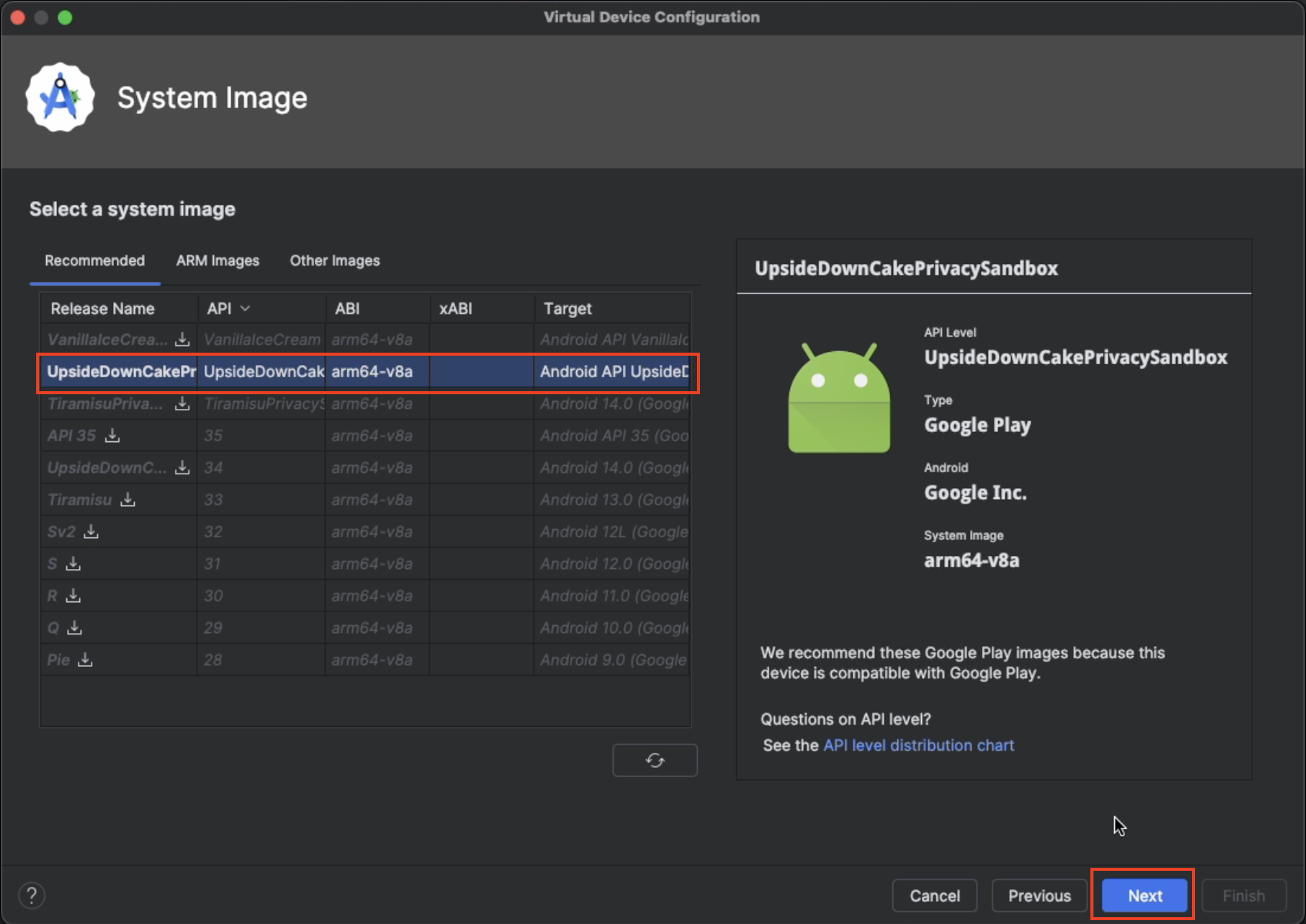Viewport: 1306px width, 924px height.
Task: Select the UpsideDownCakePrivacySandbox row
Action: point(366,372)
